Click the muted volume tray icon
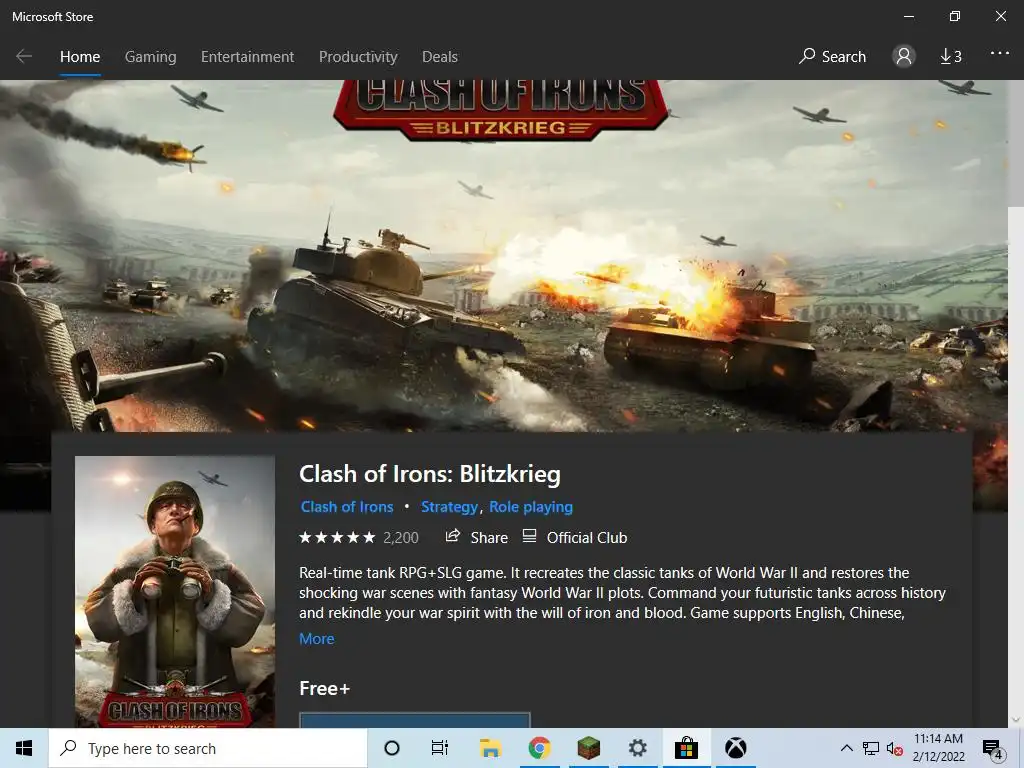1024x768 pixels. [x=895, y=748]
